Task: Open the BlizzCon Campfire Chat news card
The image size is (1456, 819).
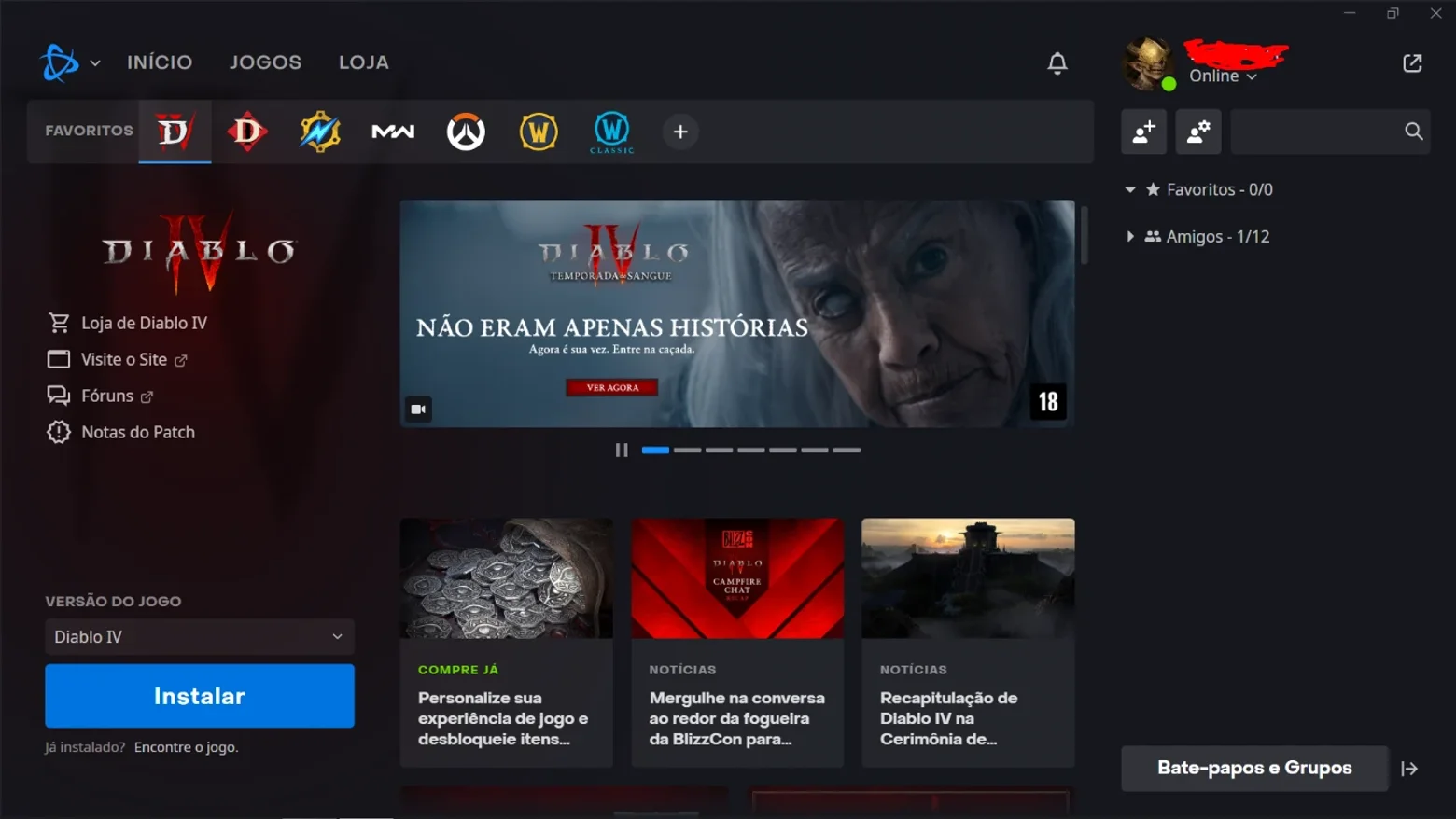Action: coord(737,643)
